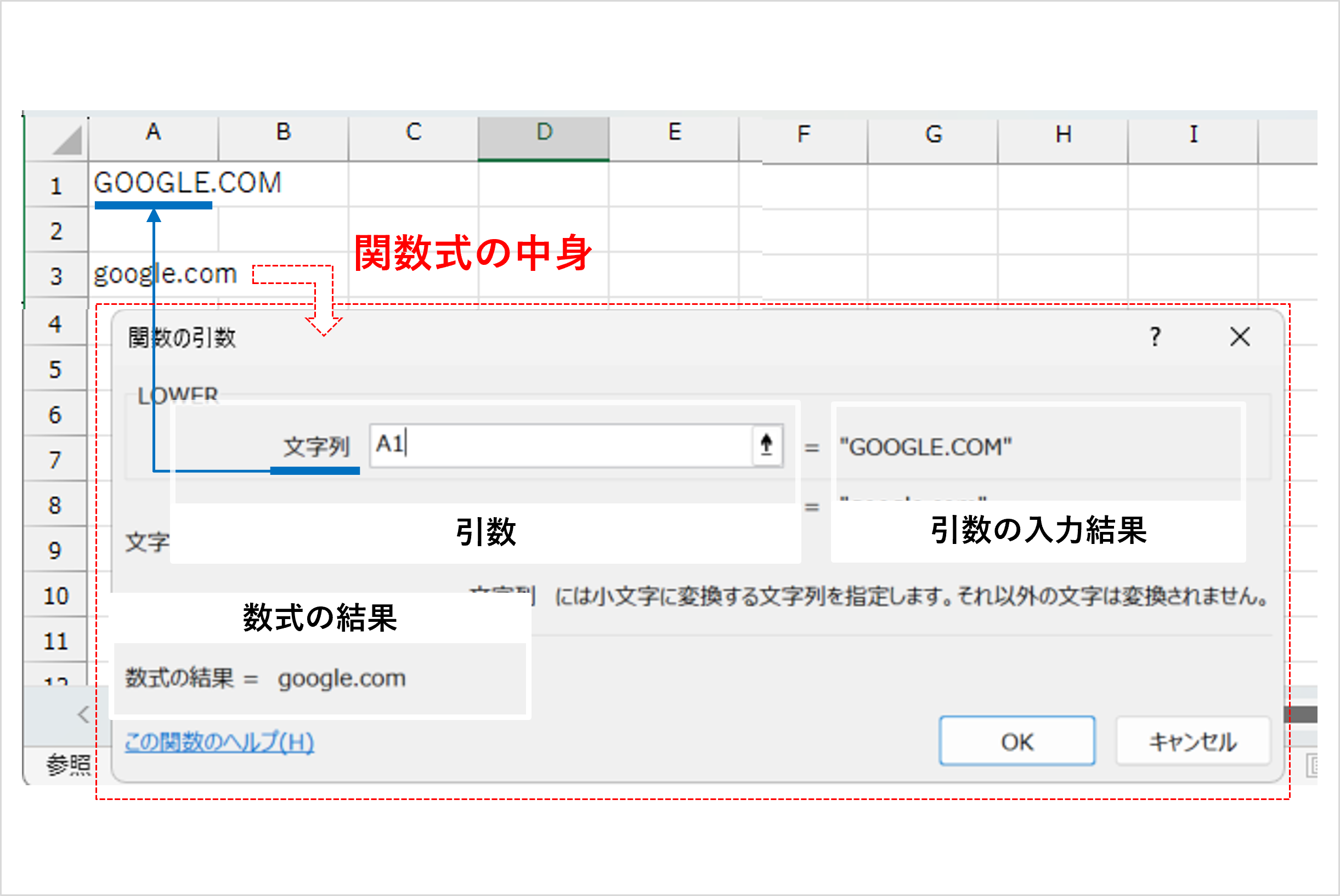Screen dimensions: 1340x896
Task: Select column A header
Action: point(153,134)
